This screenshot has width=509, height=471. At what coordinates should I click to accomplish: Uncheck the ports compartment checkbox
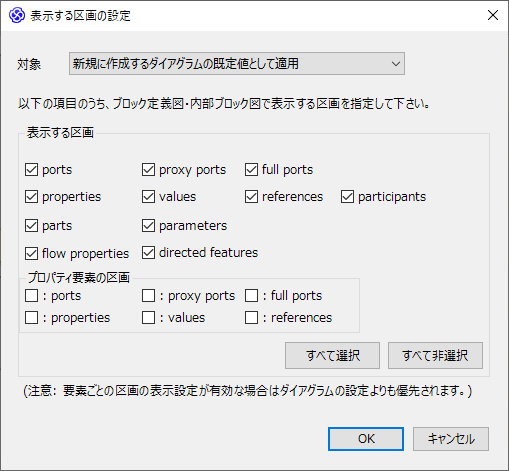(x=31, y=170)
